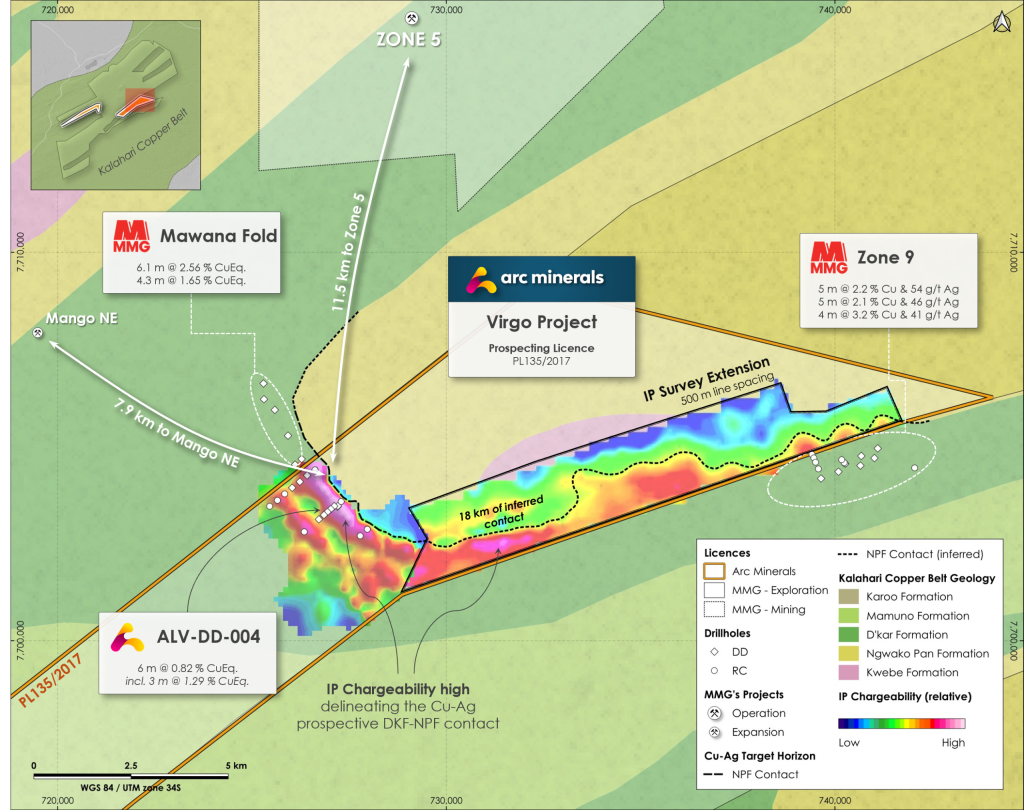Click 'incl. 3 m @ 1.29 % CuEq.' text
This screenshot has width=1024, height=810.
[187, 681]
